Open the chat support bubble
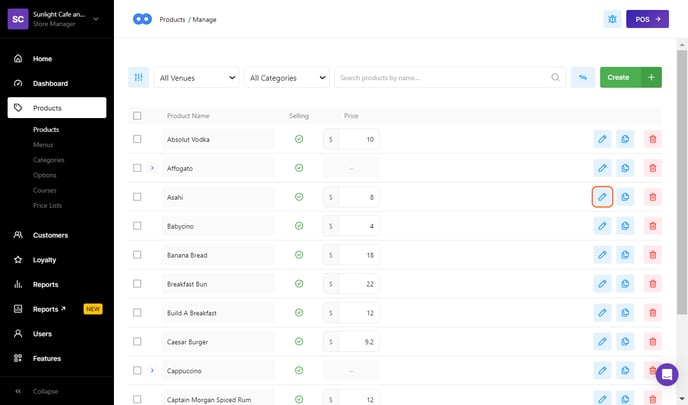 667,374
